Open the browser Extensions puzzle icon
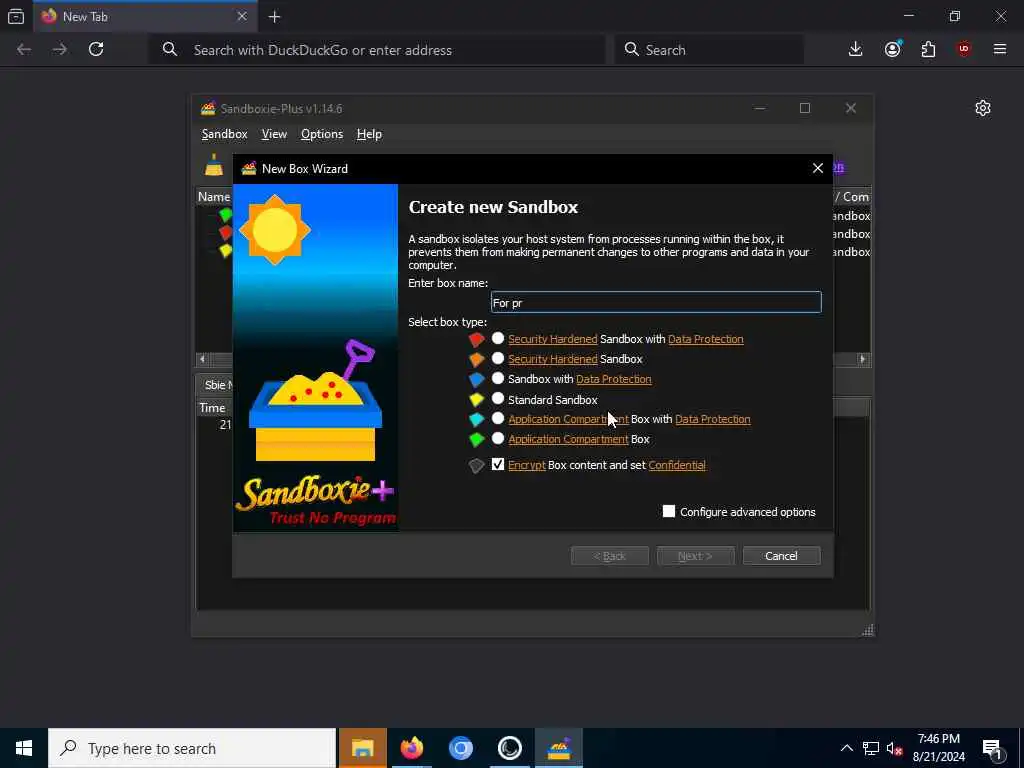 point(928,49)
